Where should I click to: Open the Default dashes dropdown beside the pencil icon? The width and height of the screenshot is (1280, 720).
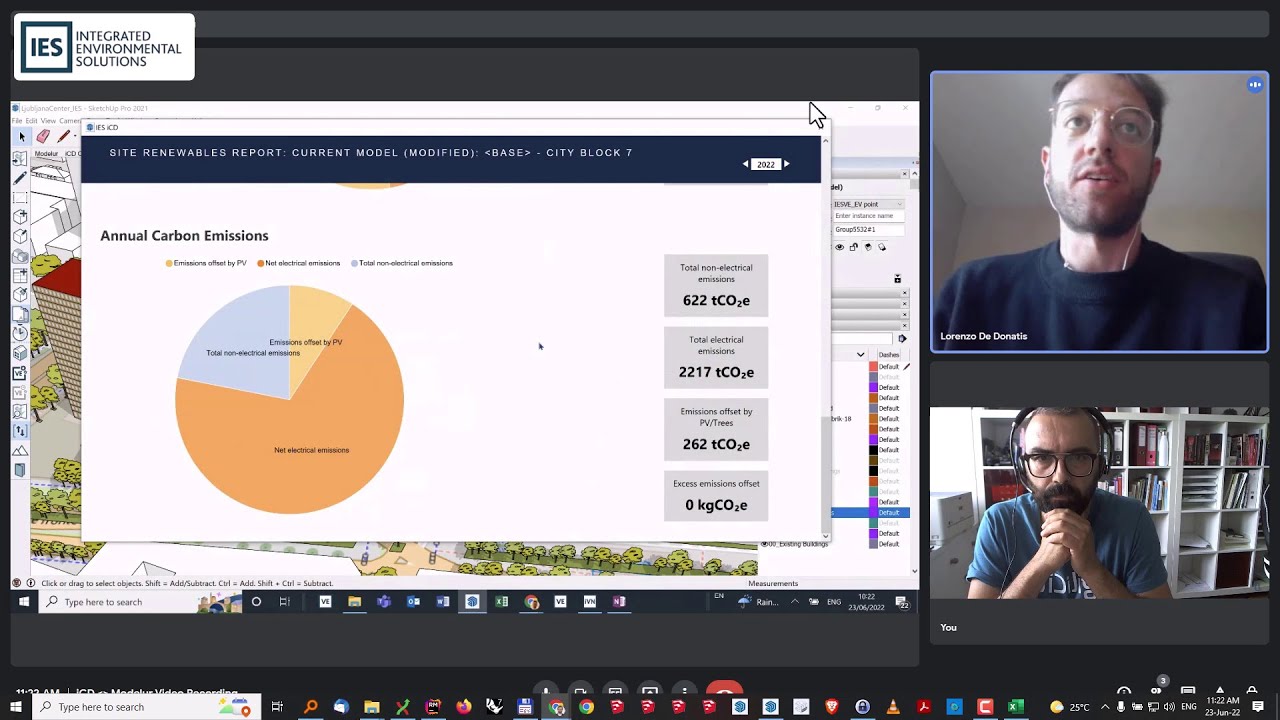[x=889, y=366]
